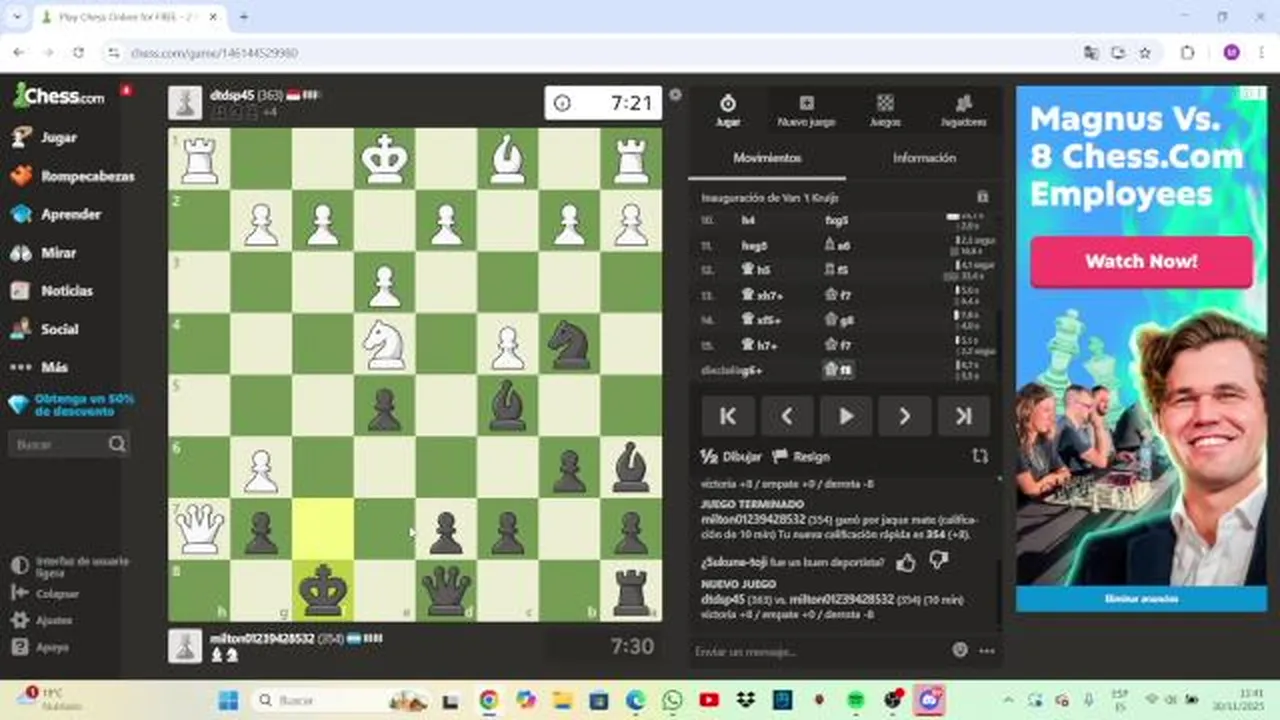The width and height of the screenshot is (1280, 720).
Task: Open the opening book icon beside the opening name
Action: pos(982,198)
